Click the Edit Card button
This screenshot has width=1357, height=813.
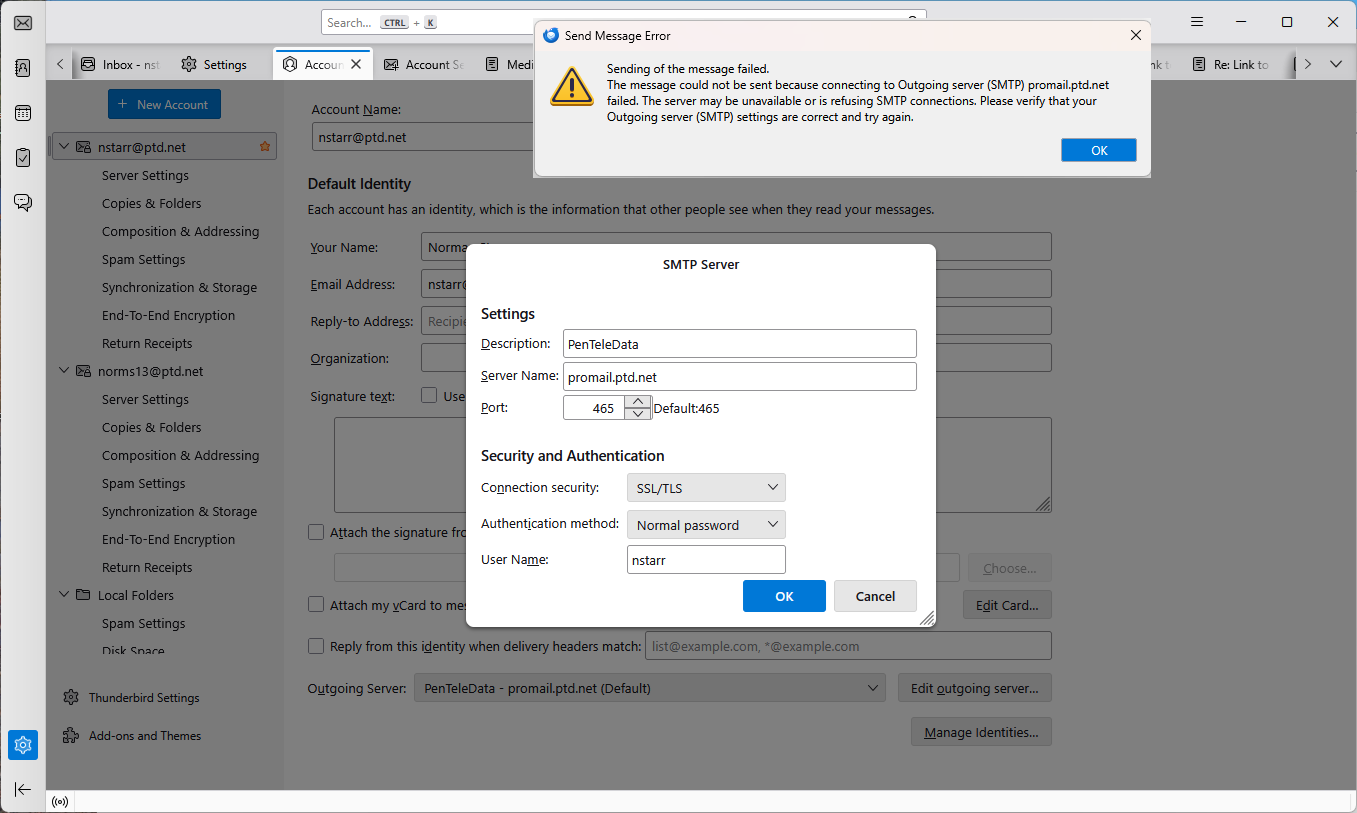coord(1007,605)
